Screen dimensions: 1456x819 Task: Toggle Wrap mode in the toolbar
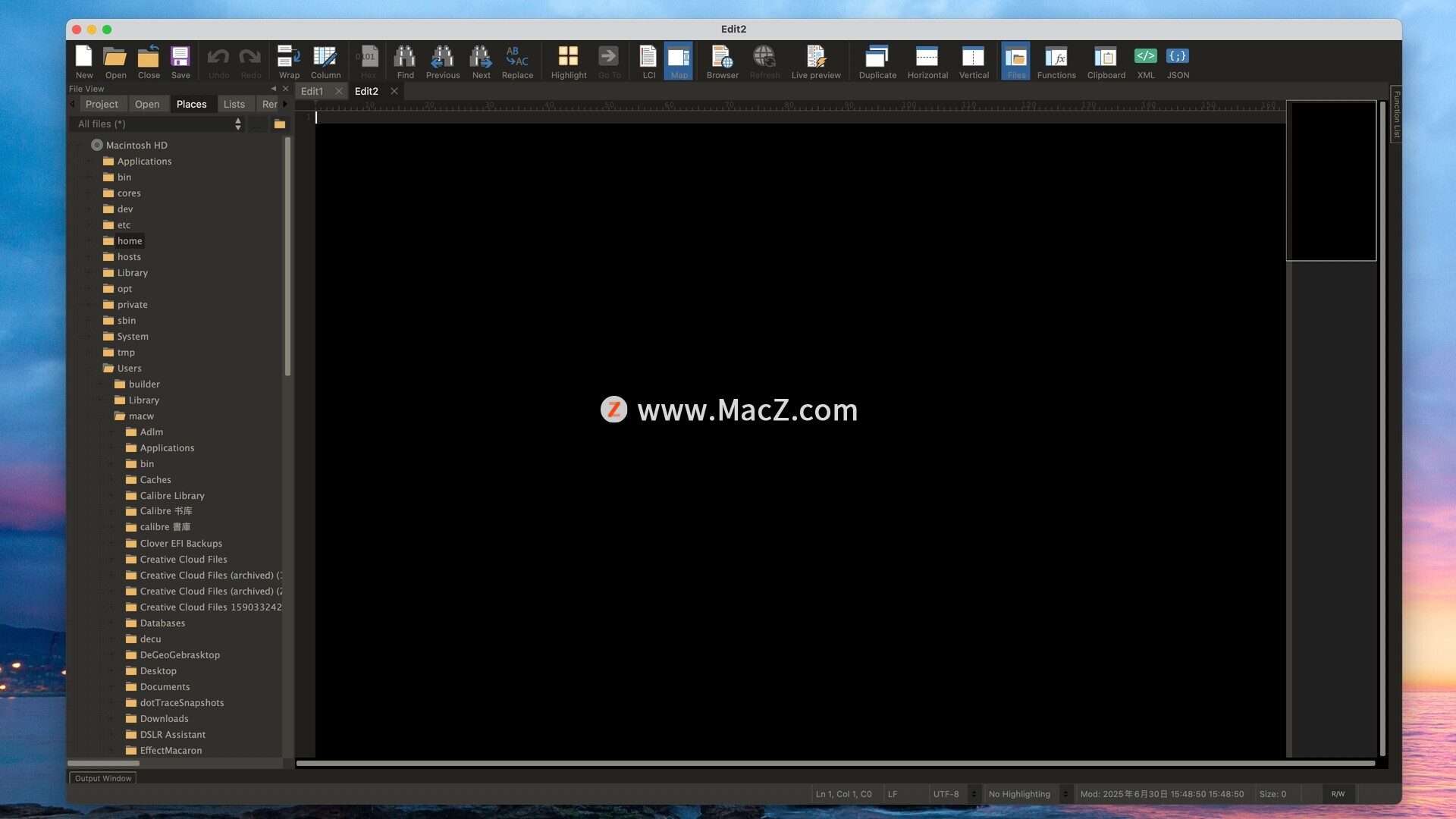click(289, 61)
